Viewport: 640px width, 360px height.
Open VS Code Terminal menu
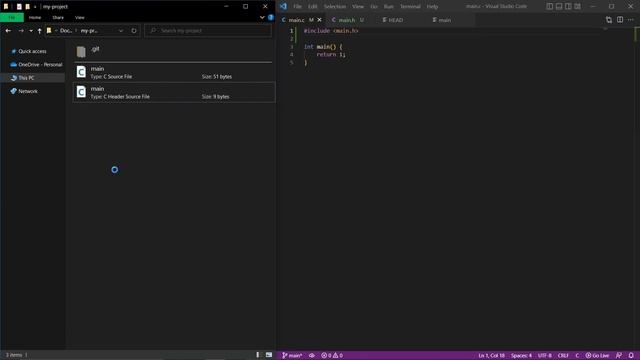410,7
